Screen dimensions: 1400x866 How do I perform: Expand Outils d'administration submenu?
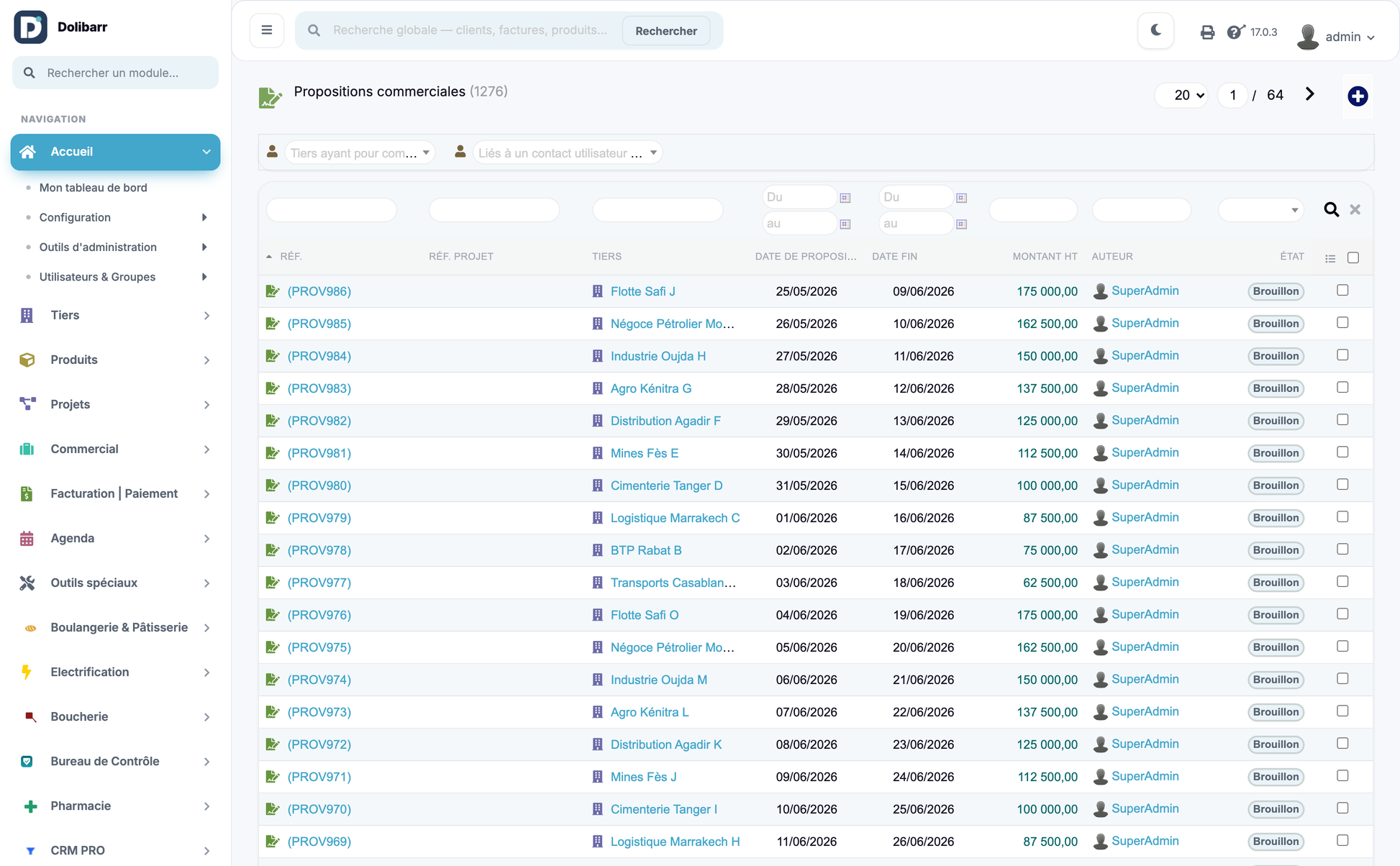coord(204,247)
